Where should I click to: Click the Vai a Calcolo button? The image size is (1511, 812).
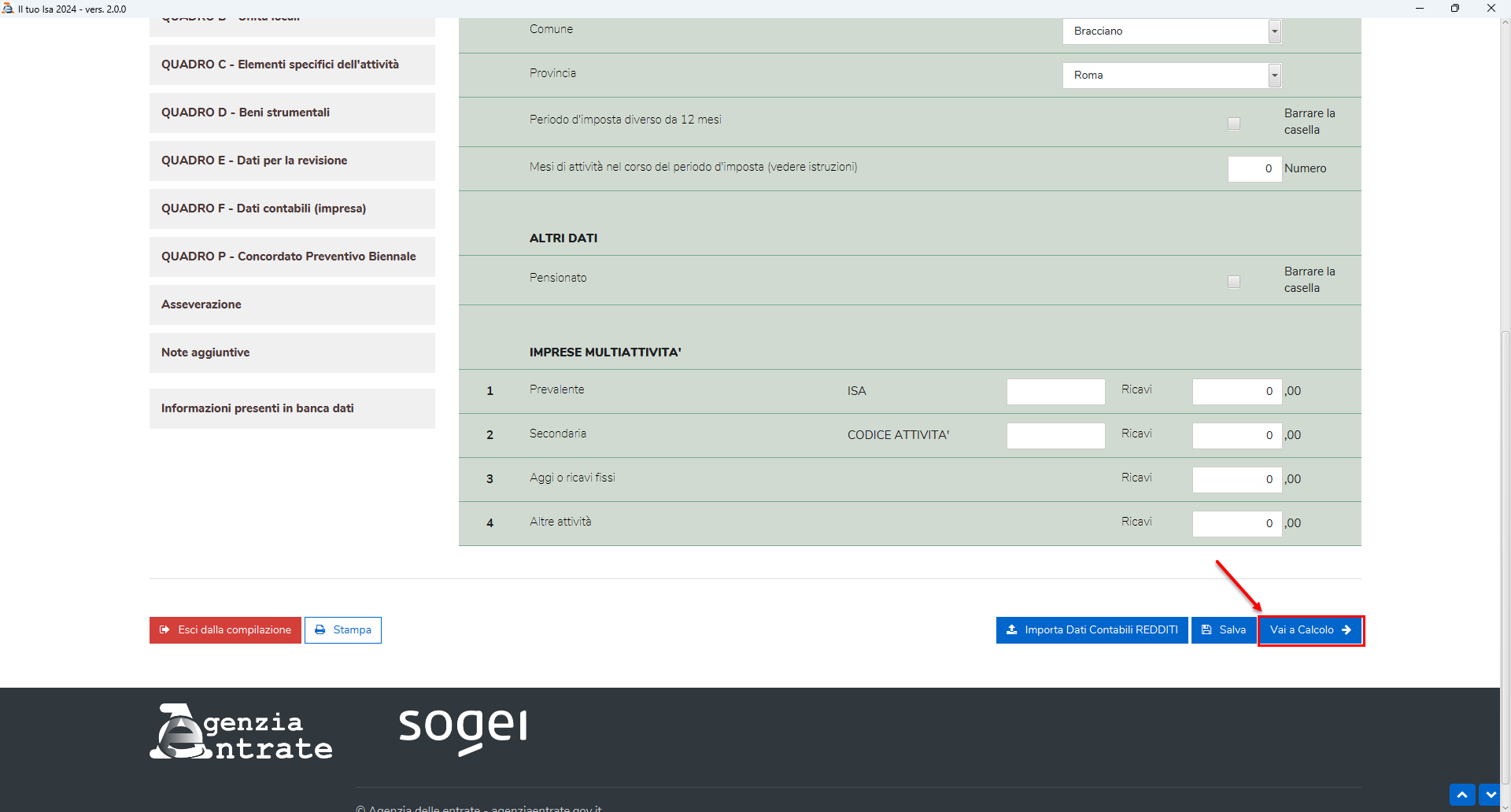point(1310,630)
